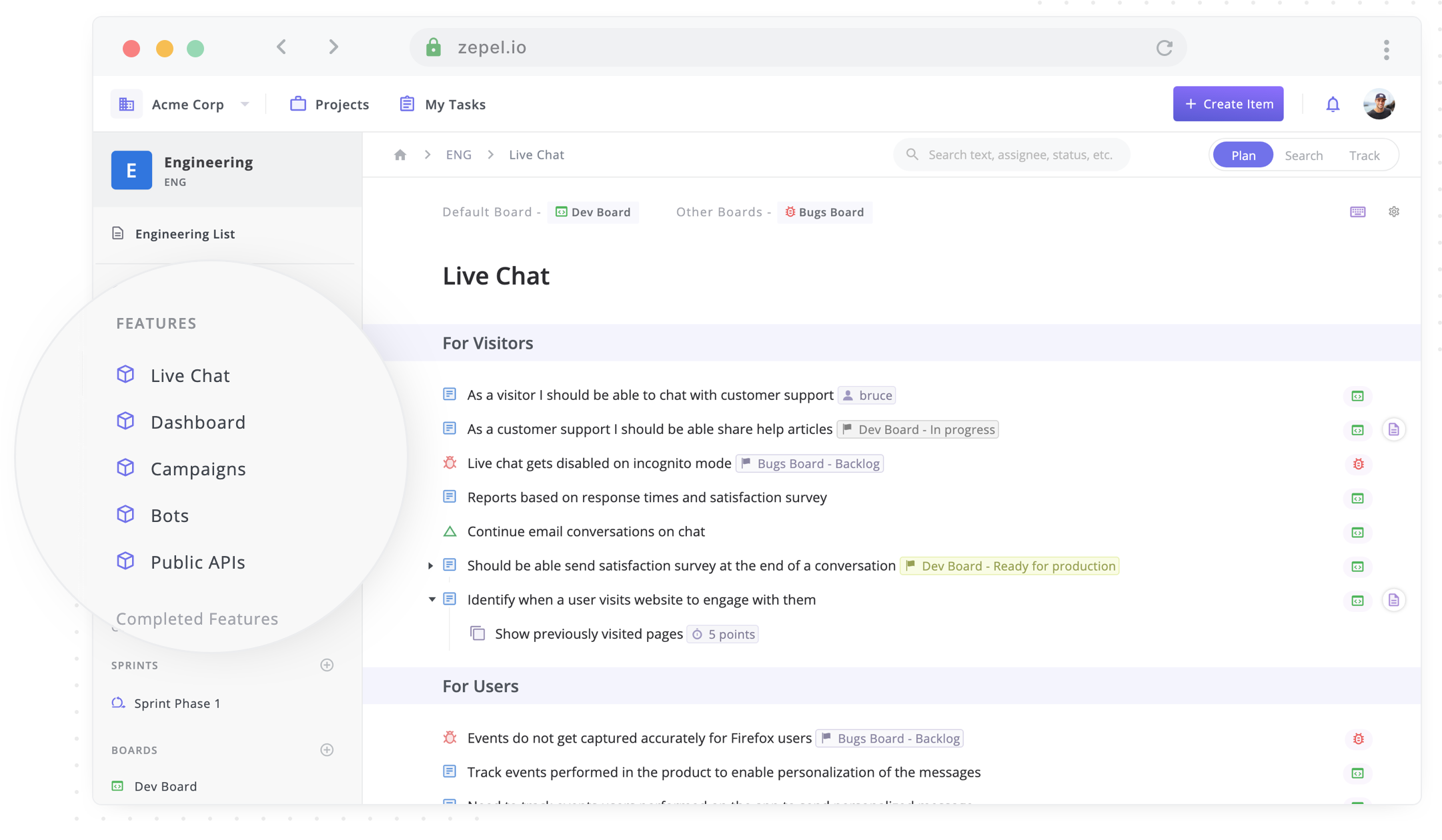Screen dimensions: 1442x840
Task: Open document icon on help articles row
Action: click(x=1394, y=430)
